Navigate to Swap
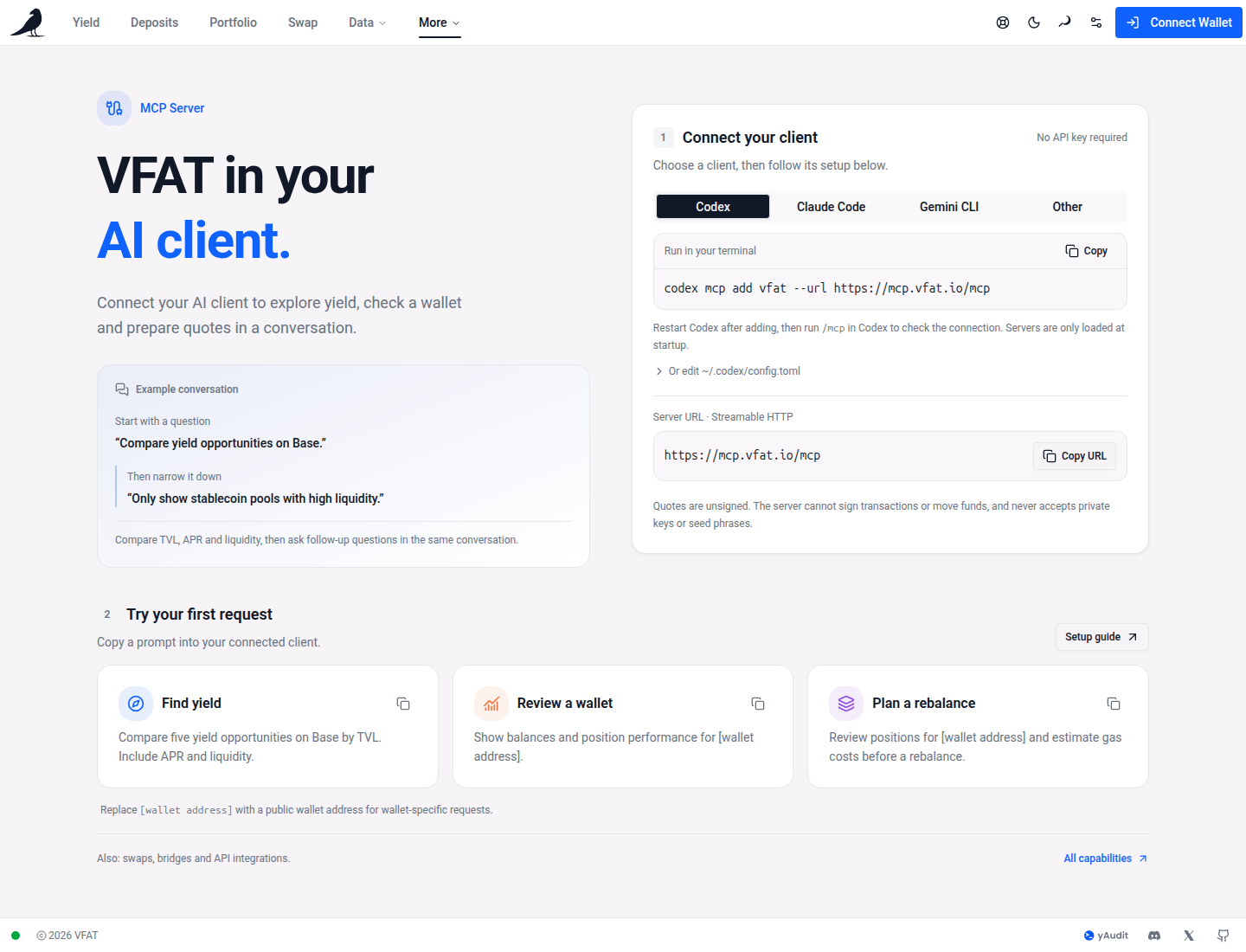This screenshot has width=1246, height=952. click(303, 23)
